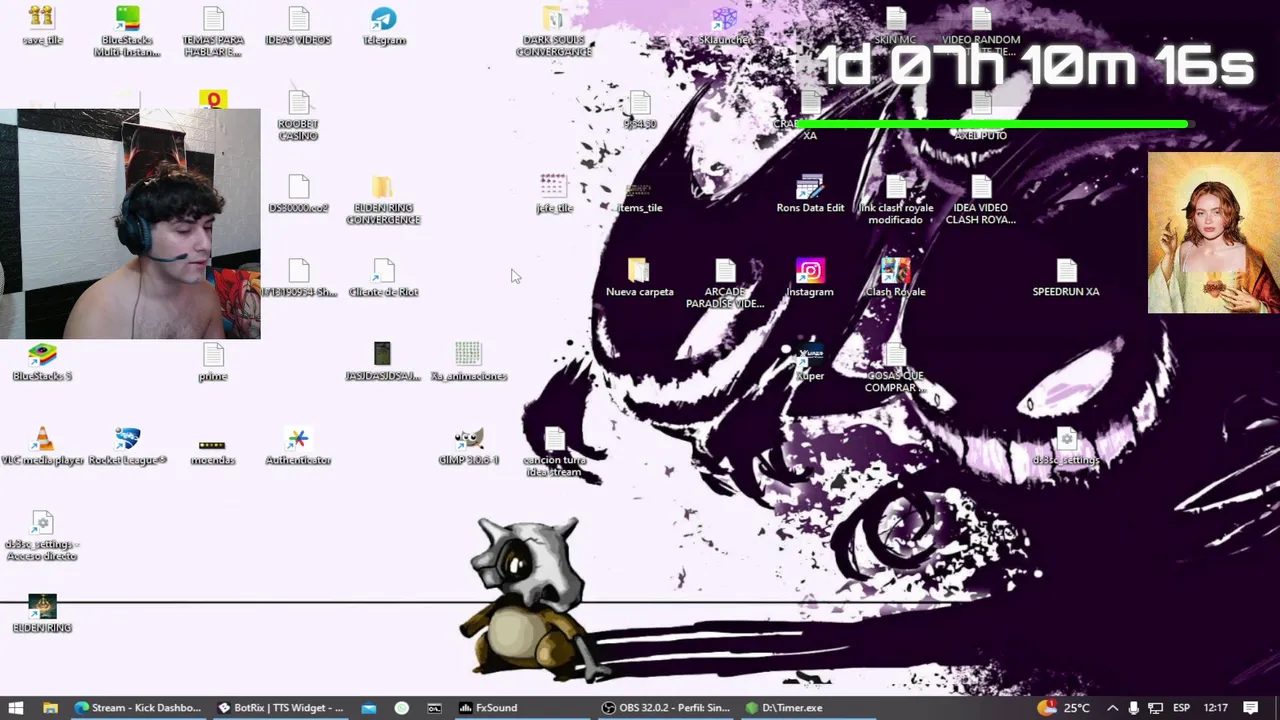
Task: Launch BlueStacks 5 desktop icon
Action: pyautogui.click(x=42, y=362)
